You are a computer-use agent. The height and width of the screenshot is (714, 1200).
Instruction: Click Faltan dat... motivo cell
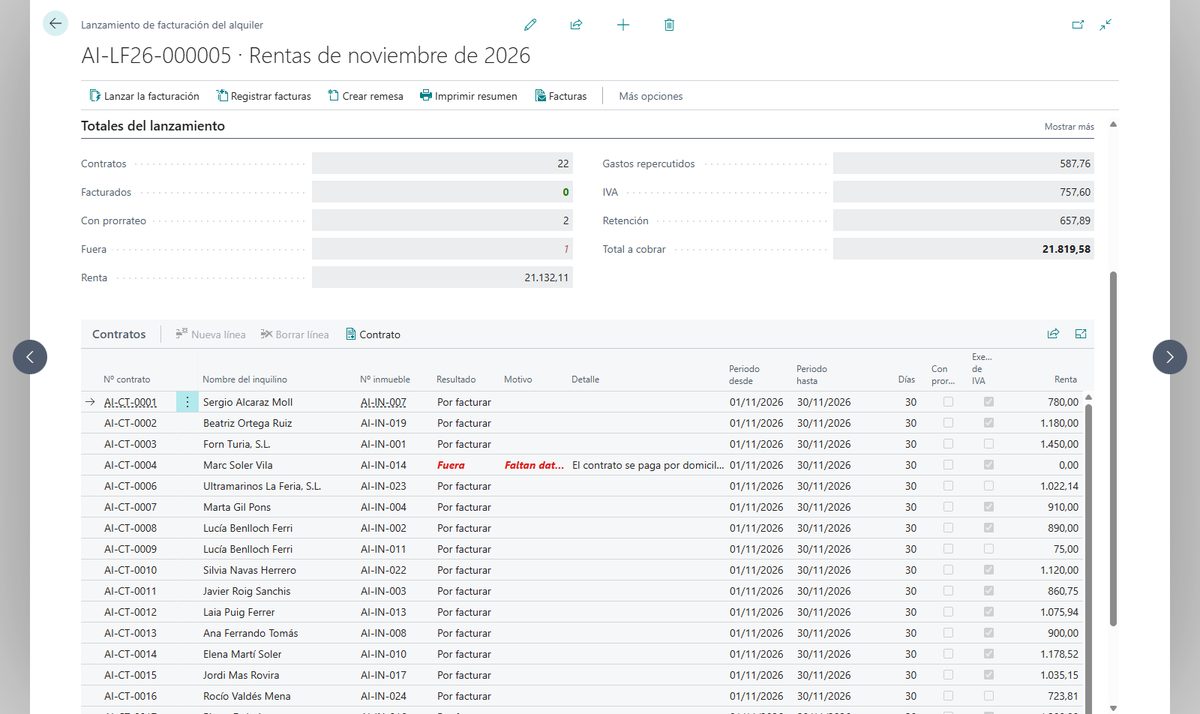534,465
